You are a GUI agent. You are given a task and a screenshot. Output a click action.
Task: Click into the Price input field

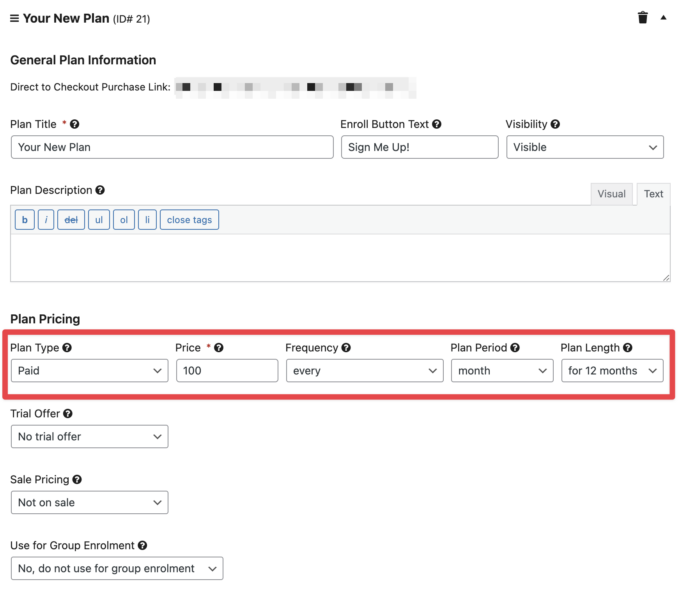click(x=227, y=371)
